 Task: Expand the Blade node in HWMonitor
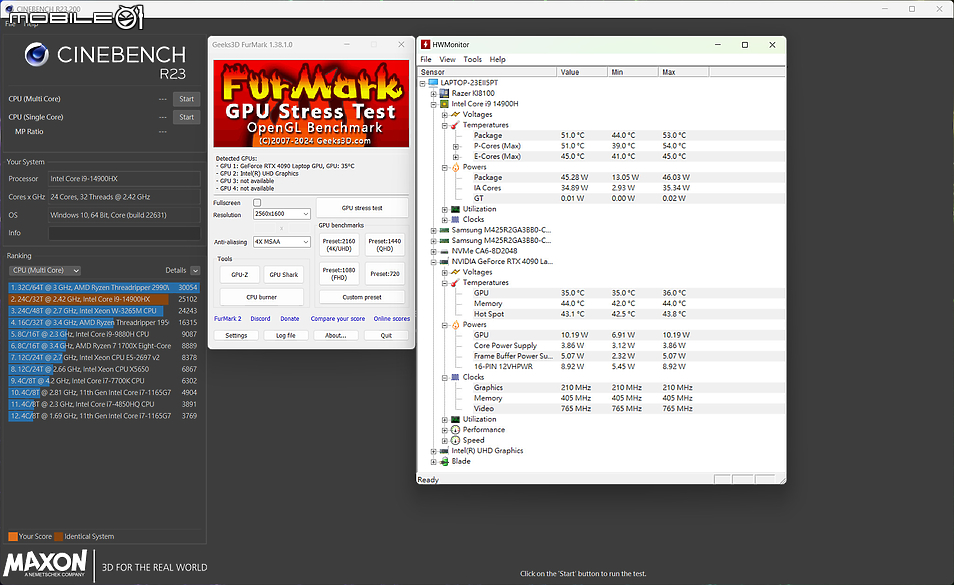point(434,462)
